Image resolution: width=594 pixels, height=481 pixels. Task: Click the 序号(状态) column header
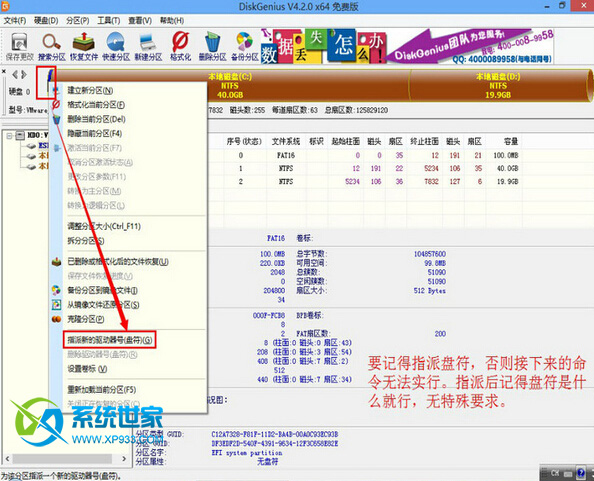244,142
